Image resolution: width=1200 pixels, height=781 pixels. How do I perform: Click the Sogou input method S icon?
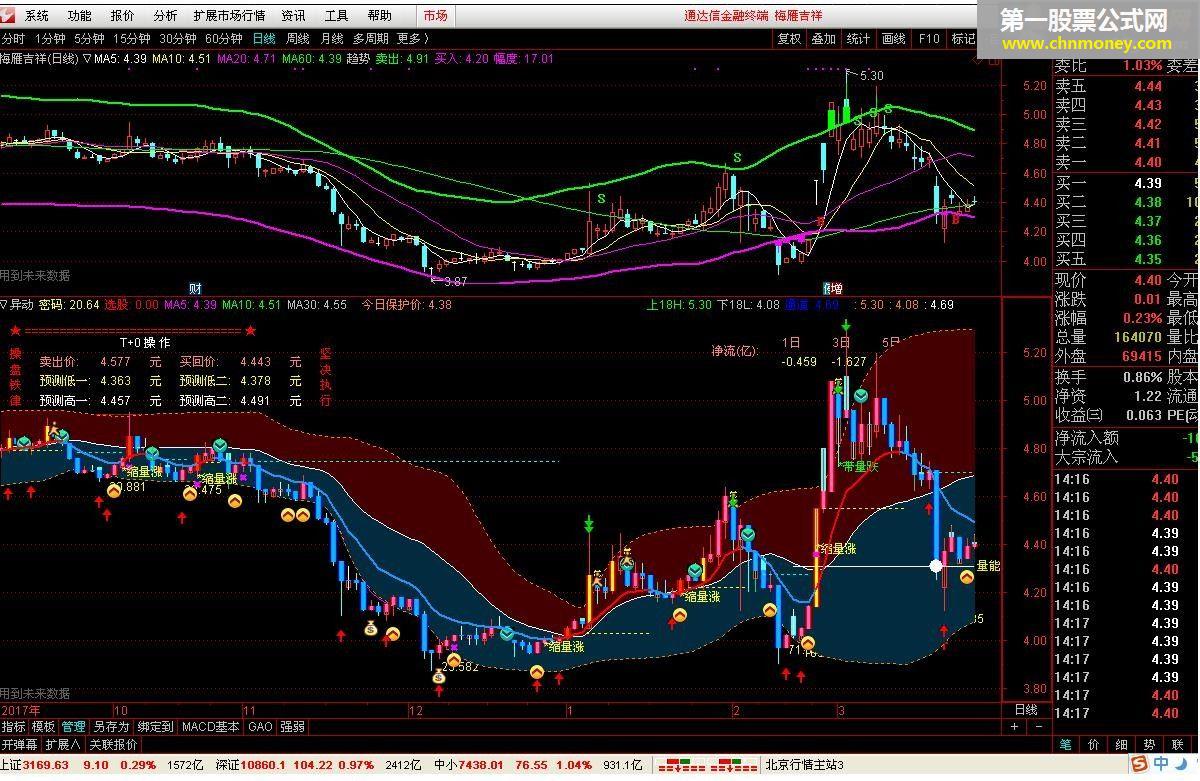pos(1139,765)
